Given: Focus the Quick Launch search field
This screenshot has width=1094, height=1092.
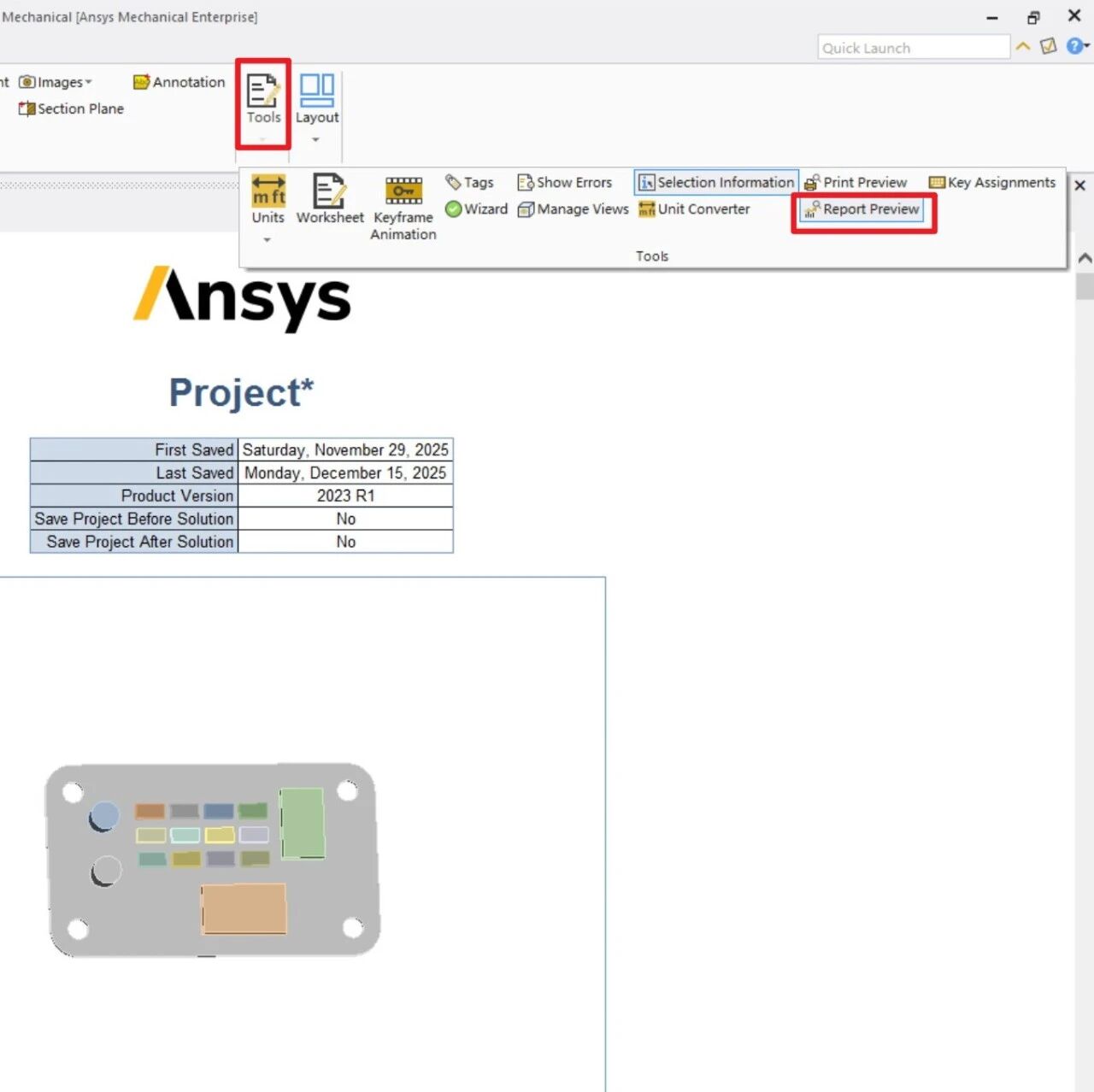Looking at the screenshot, I should (x=914, y=47).
